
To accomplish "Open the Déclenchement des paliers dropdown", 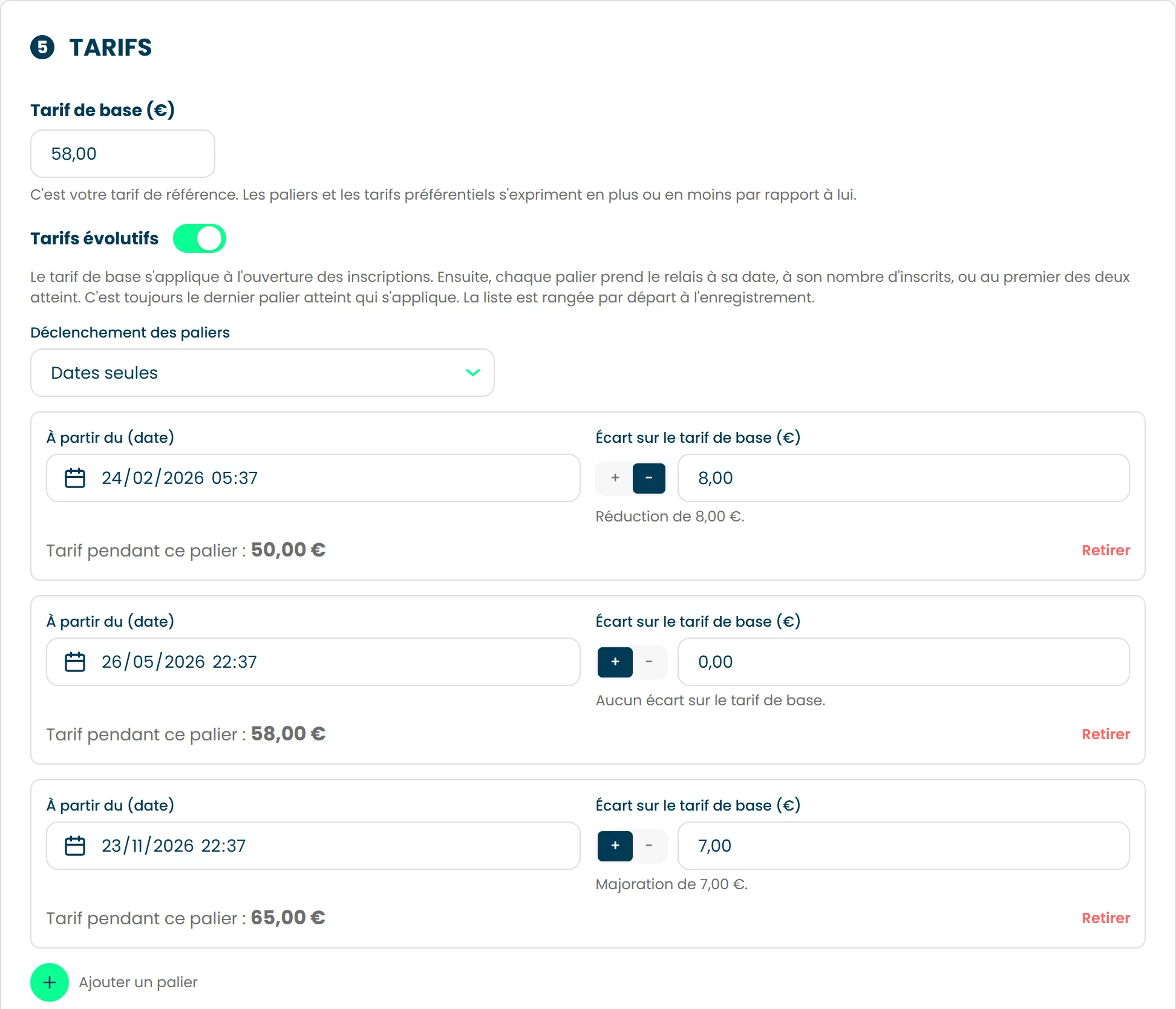I will click(x=263, y=373).
